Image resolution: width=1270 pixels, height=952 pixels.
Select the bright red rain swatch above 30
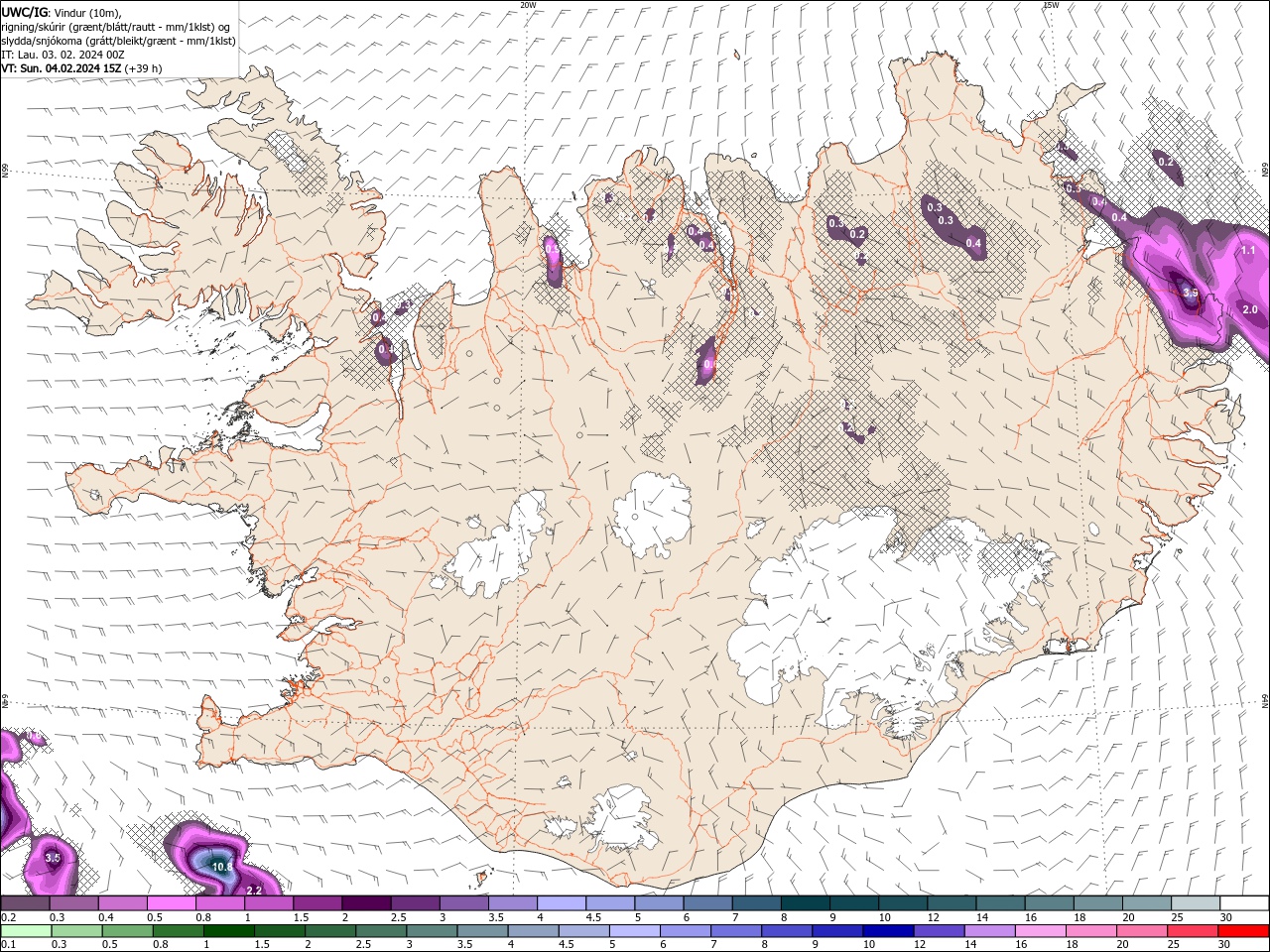pyautogui.click(x=1244, y=931)
